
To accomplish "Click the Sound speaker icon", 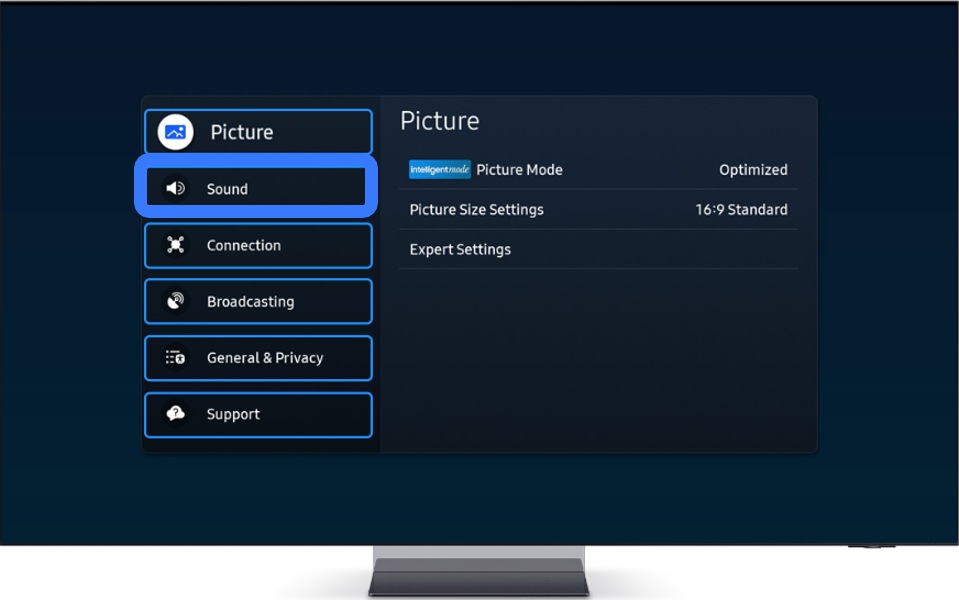I will [176, 188].
